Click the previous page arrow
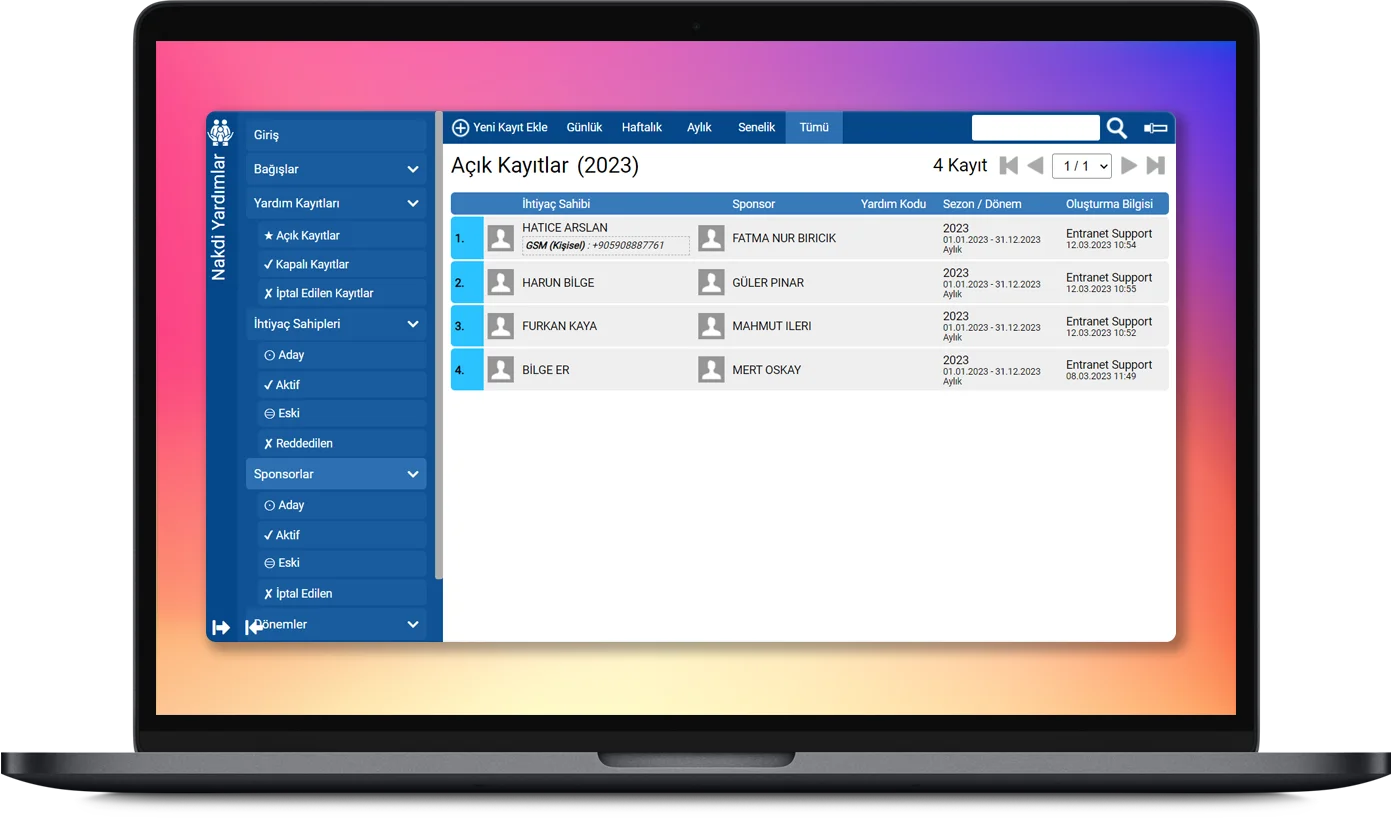The width and height of the screenshot is (1391, 818). point(1035,166)
